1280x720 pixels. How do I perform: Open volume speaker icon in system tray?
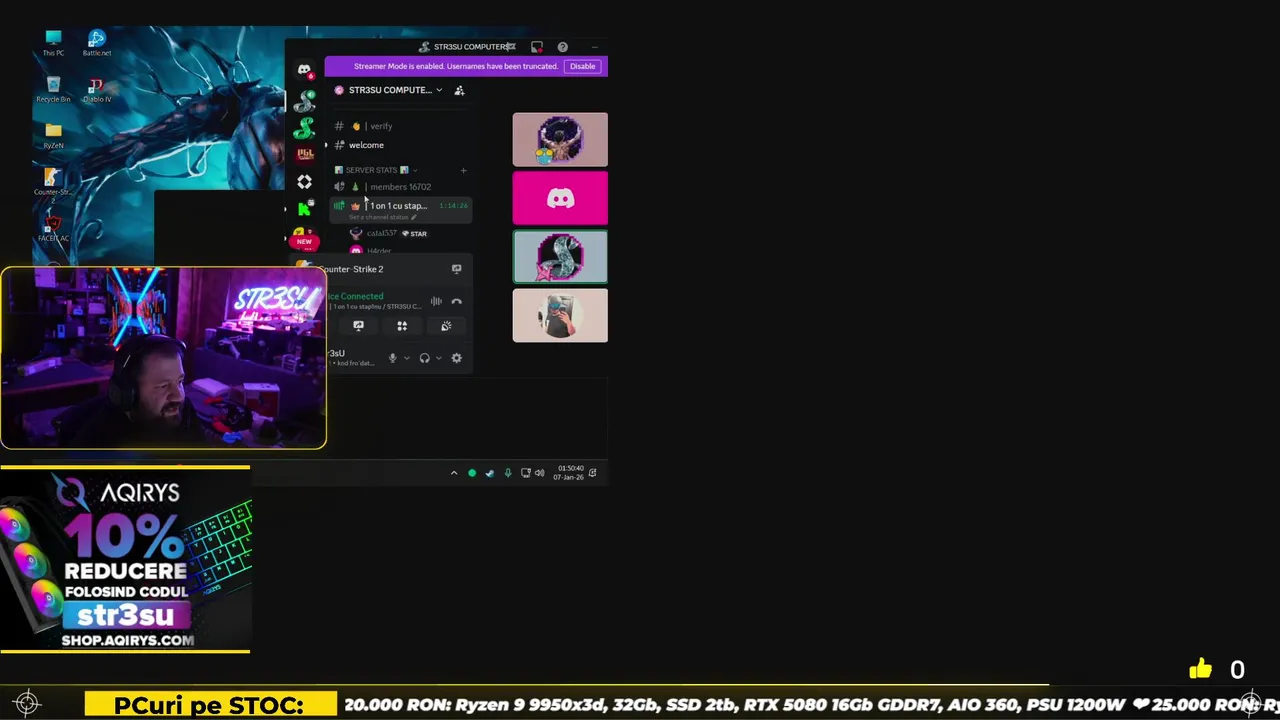point(540,473)
